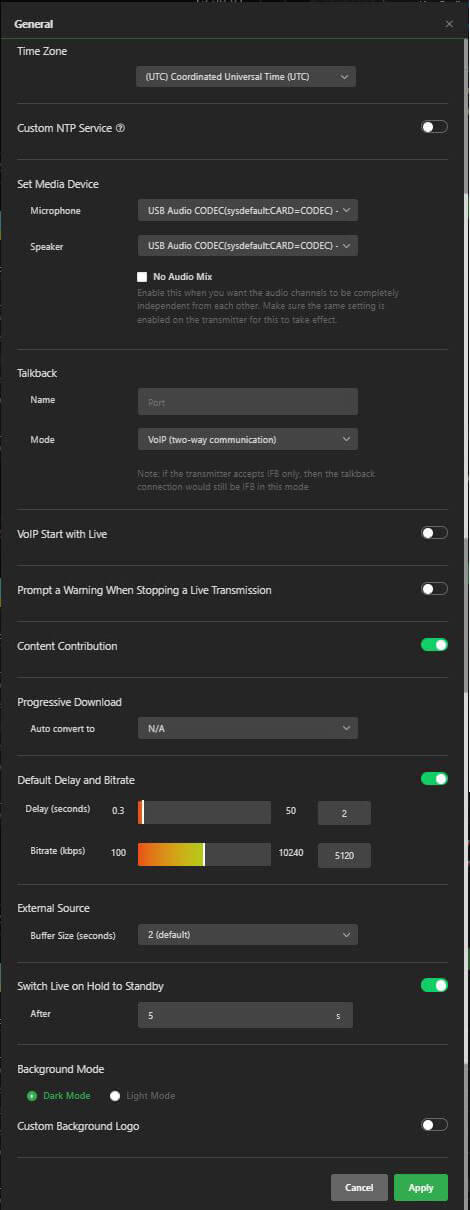Click the Delay seconds slider

pos(204,812)
